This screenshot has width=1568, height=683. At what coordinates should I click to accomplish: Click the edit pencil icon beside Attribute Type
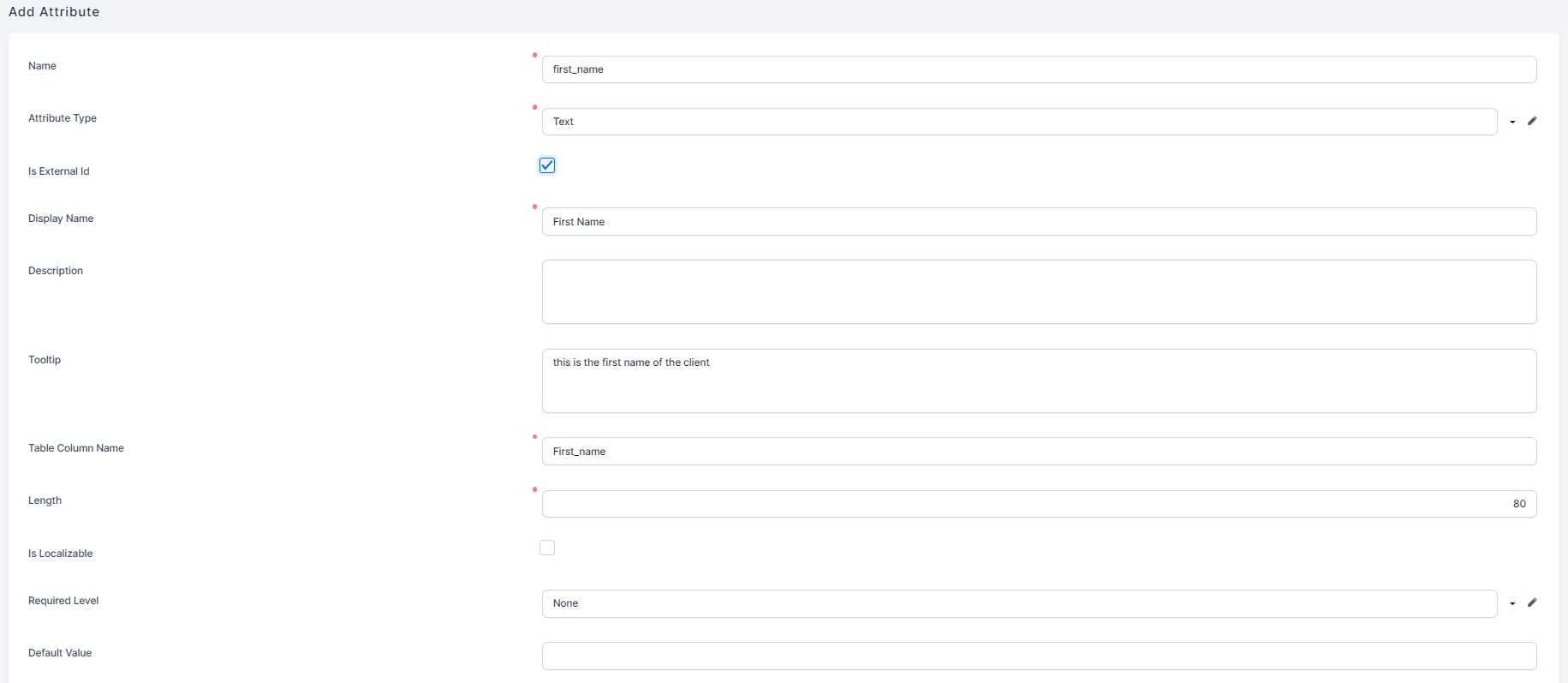[1532, 121]
